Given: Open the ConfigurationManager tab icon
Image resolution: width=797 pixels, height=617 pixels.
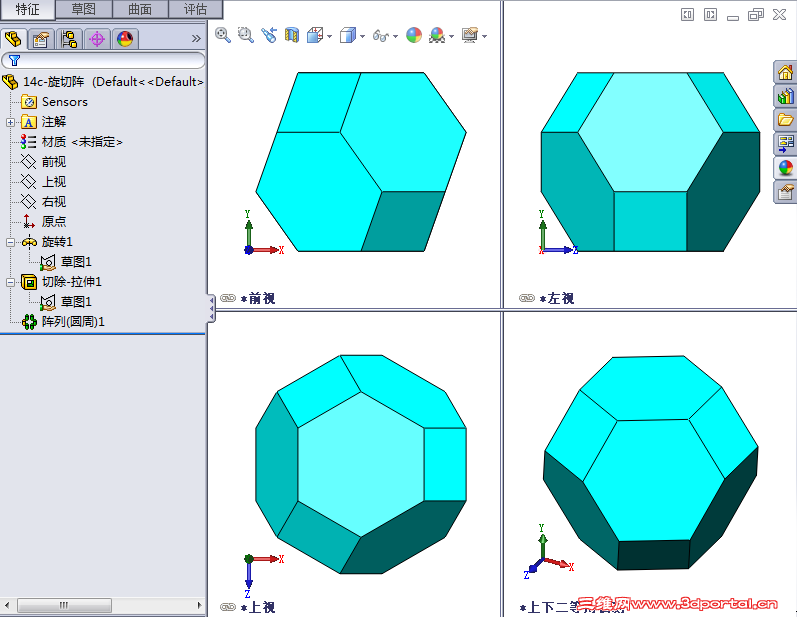Looking at the screenshot, I should point(69,39).
